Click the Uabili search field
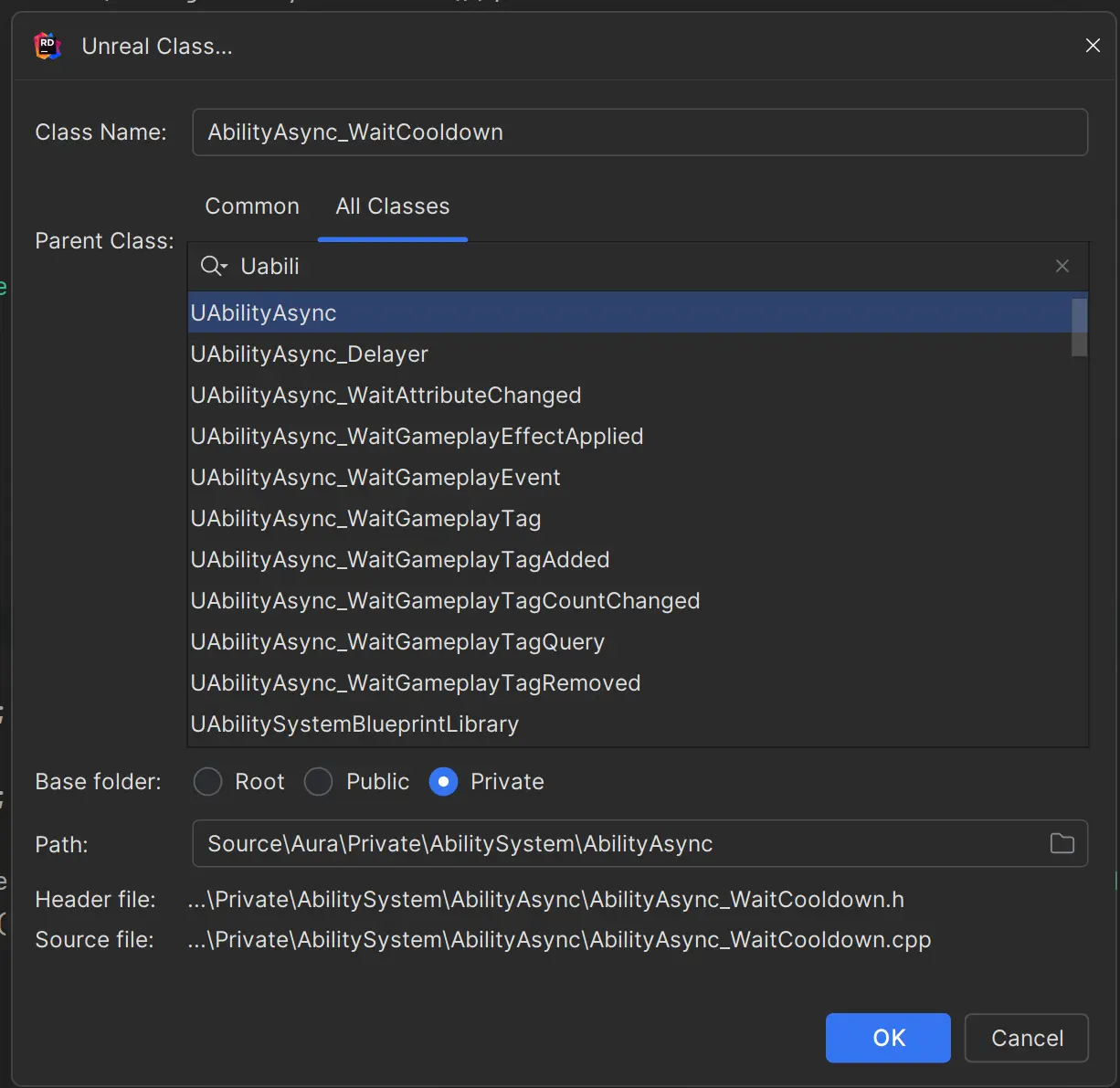Viewport: 1120px width, 1088px height. pyautogui.click(x=639, y=266)
